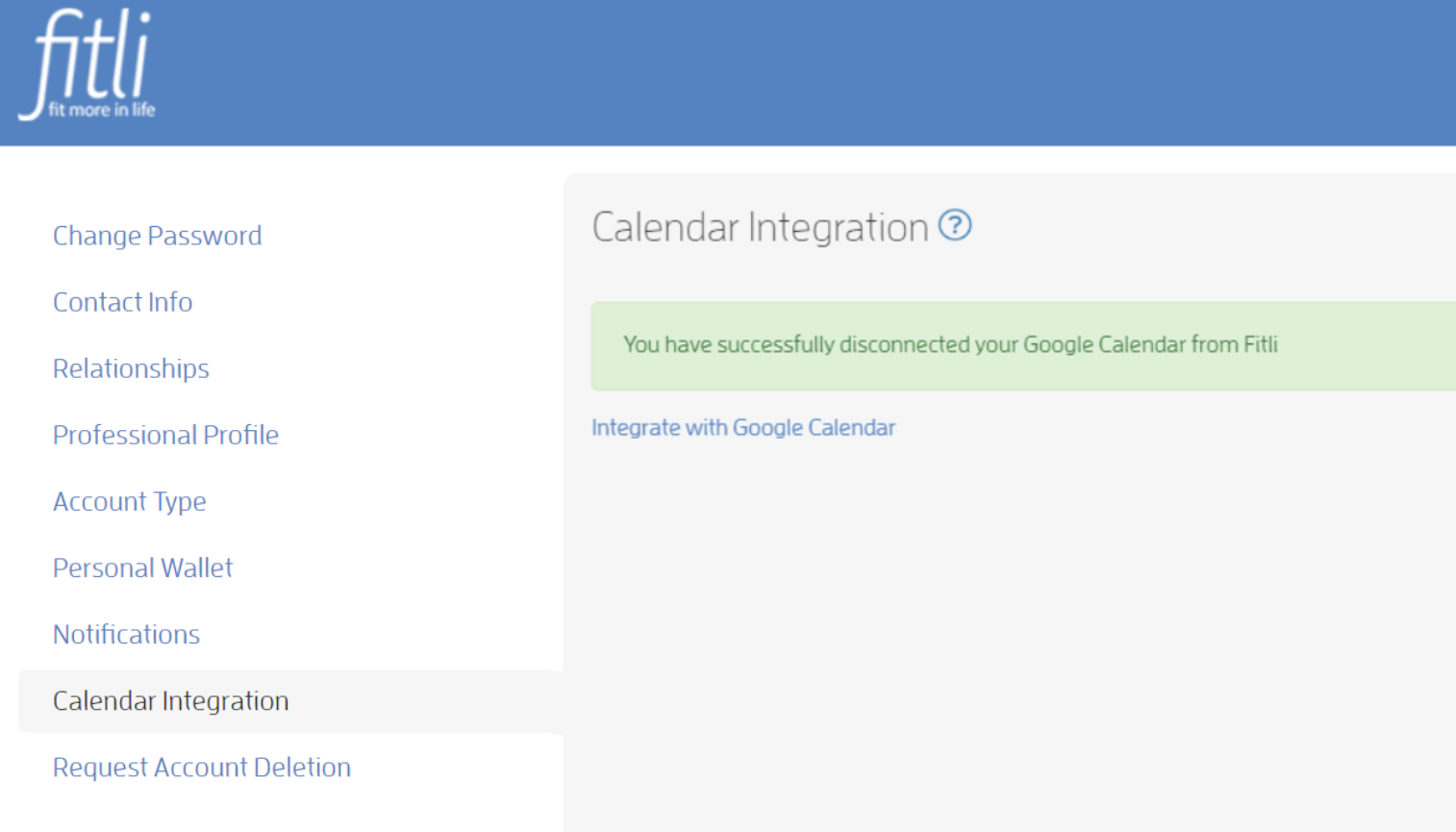1456x832 pixels.
Task: Click the green disconnected success message banner
Action: coord(1023,346)
